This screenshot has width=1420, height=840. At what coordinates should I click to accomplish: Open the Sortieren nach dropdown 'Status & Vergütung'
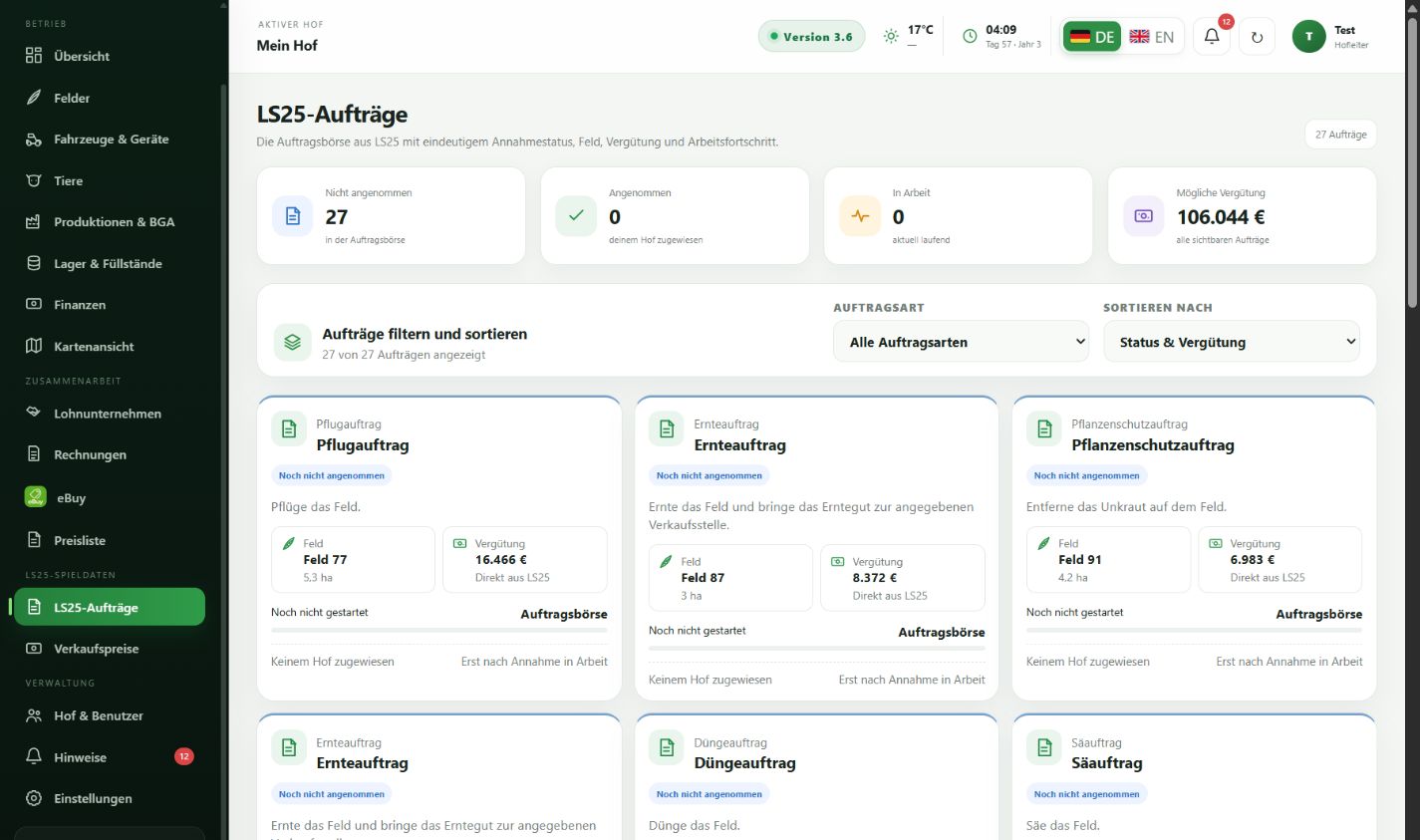[x=1231, y=342]
